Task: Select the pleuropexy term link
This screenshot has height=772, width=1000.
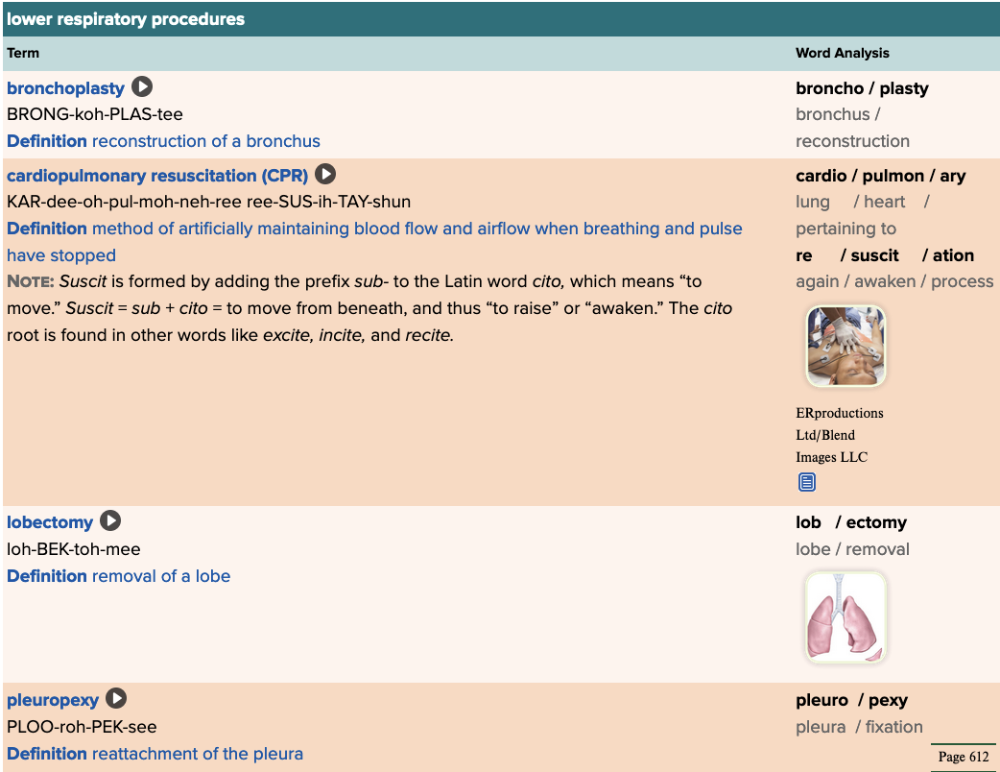Action: 53,701
